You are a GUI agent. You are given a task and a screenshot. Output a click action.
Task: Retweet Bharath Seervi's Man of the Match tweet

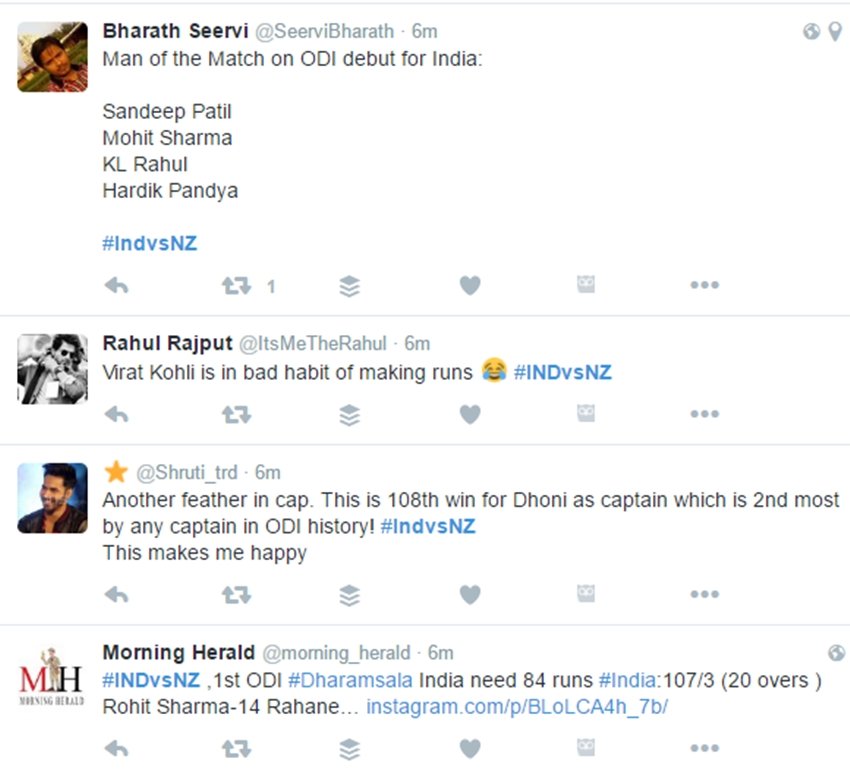pyautogui.click(x=236, y=286)
